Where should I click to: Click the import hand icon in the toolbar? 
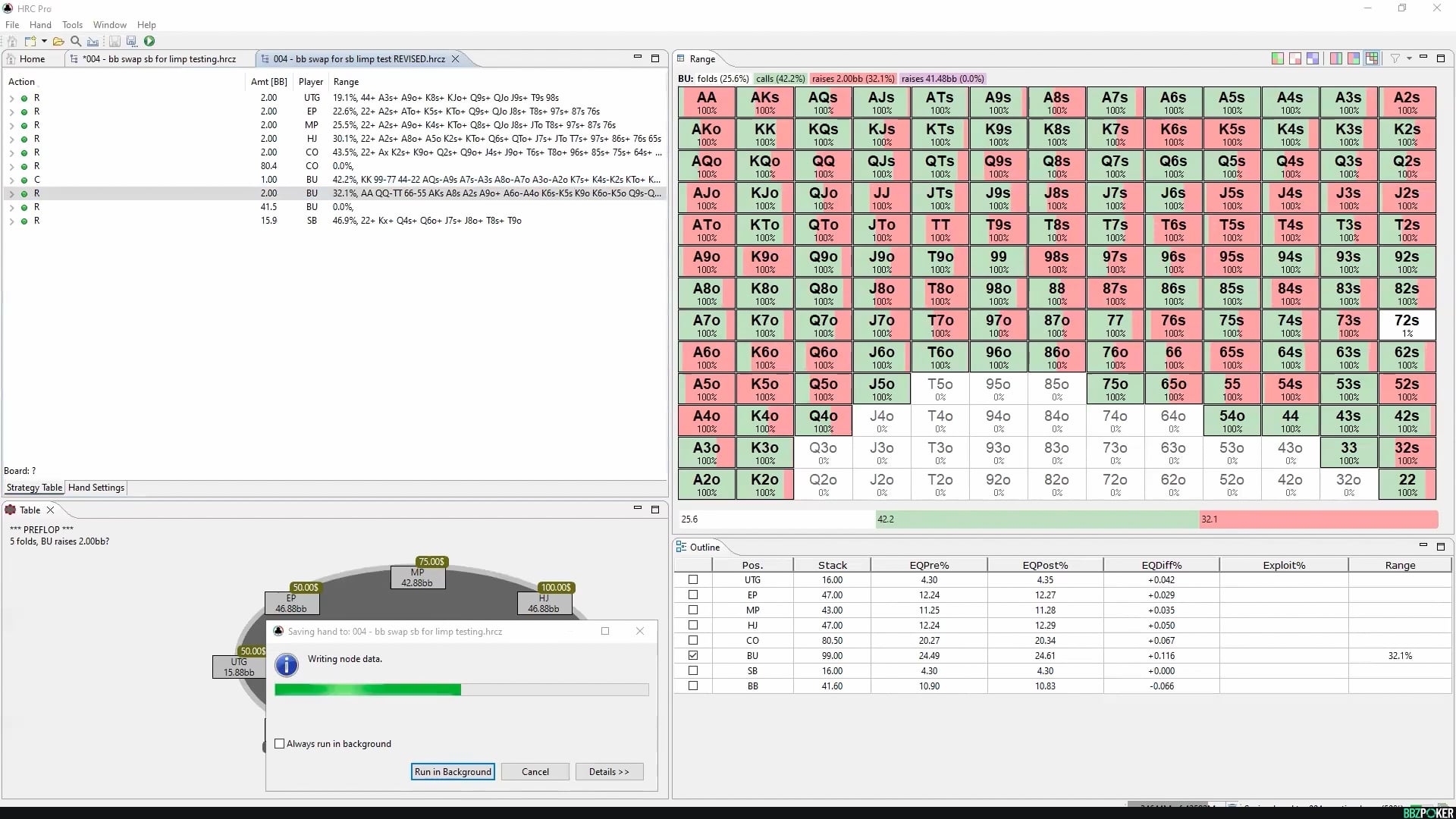[x=93, y=41]
